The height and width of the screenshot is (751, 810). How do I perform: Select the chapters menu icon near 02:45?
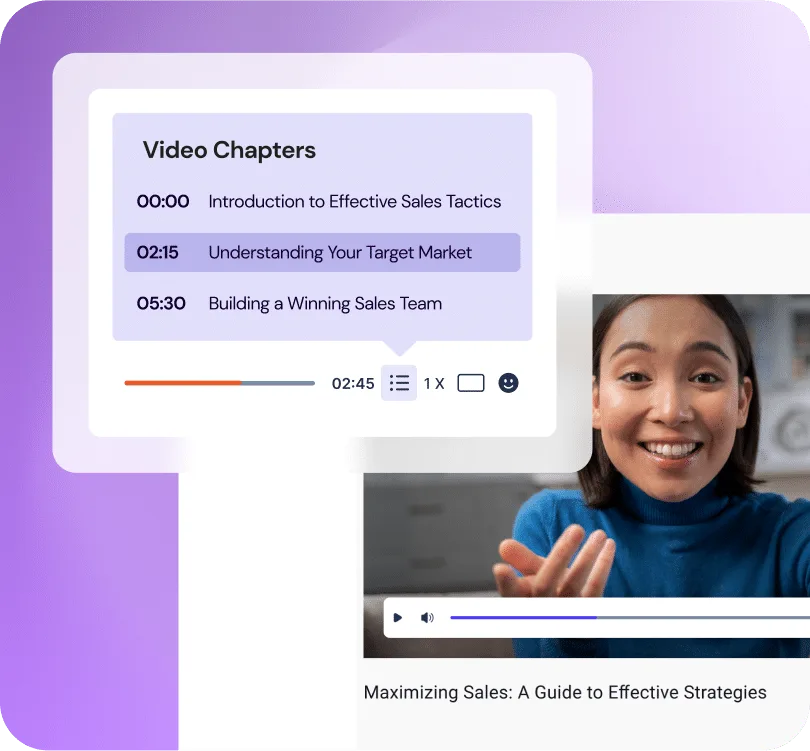pos(398,383)
